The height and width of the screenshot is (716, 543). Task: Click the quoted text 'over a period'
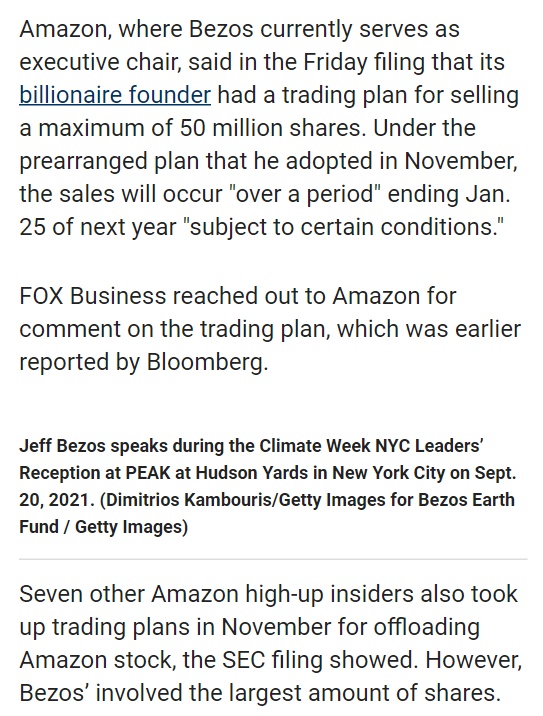pos(306,194)
